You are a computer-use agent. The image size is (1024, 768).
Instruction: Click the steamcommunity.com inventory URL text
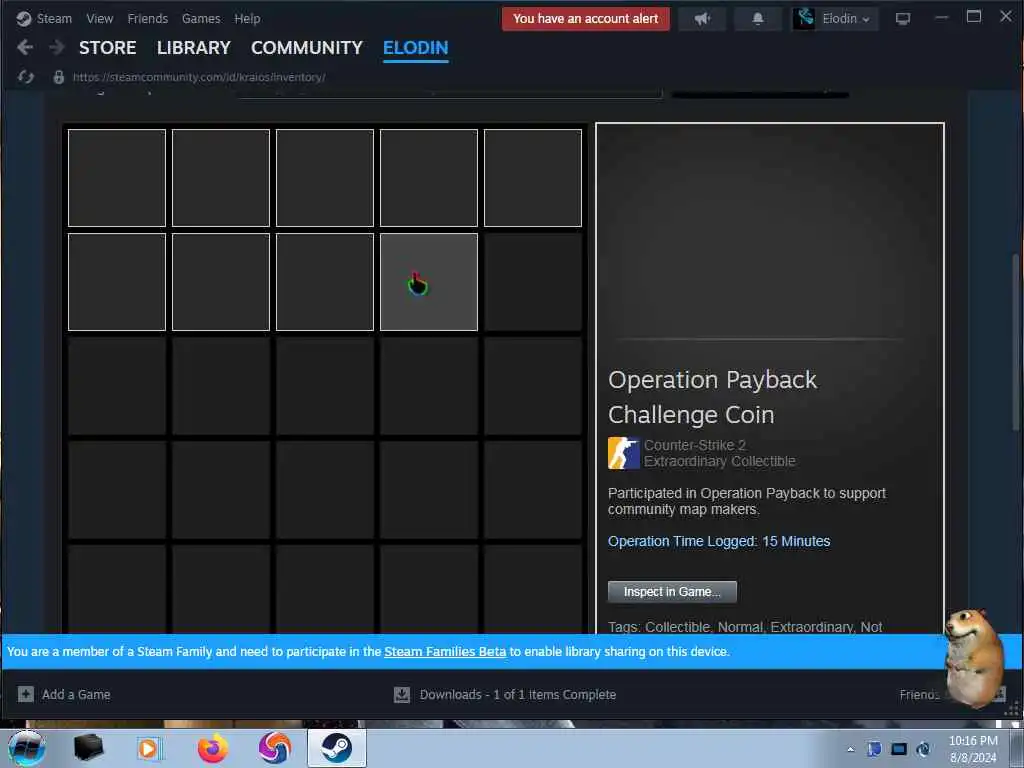pos(199,77)
